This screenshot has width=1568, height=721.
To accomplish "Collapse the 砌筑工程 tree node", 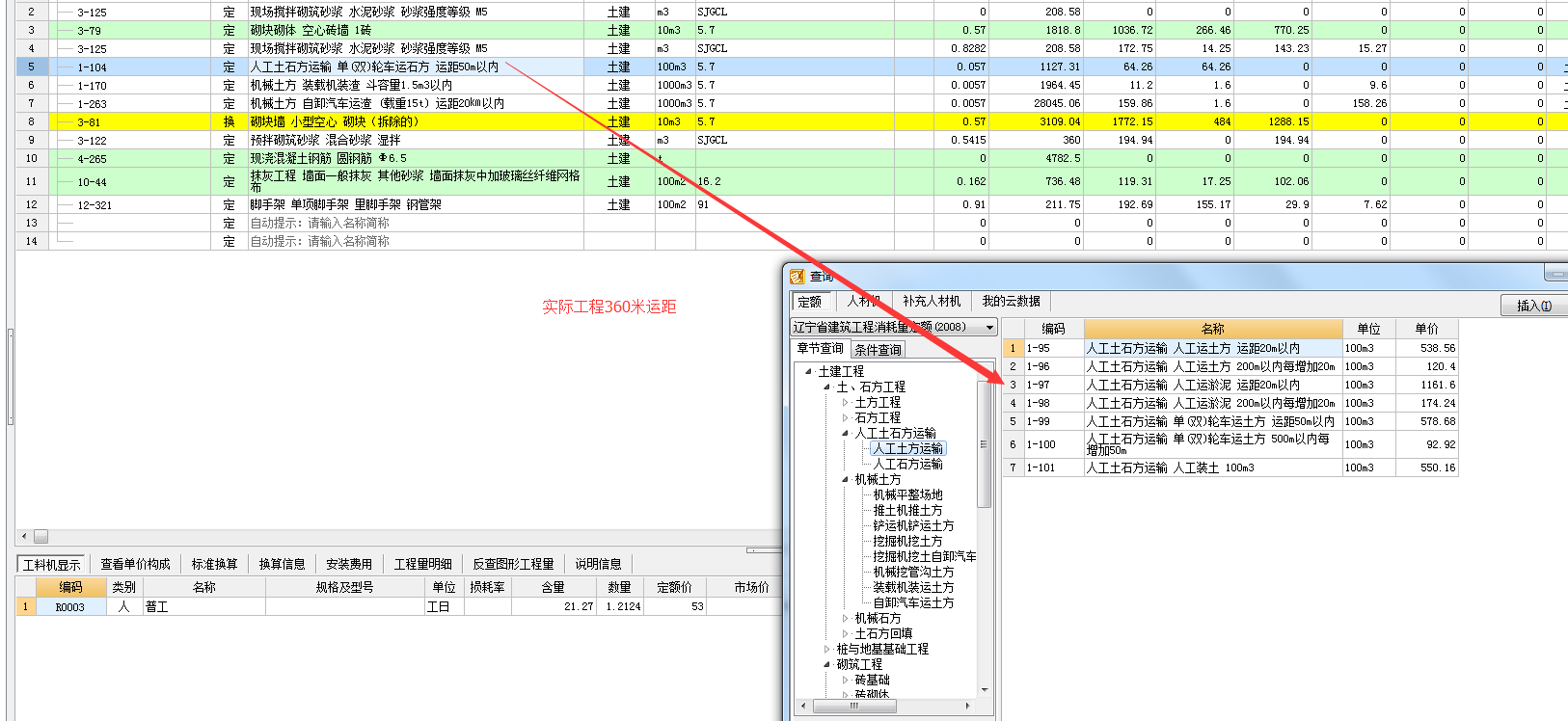I will click(x=827, y=664).
